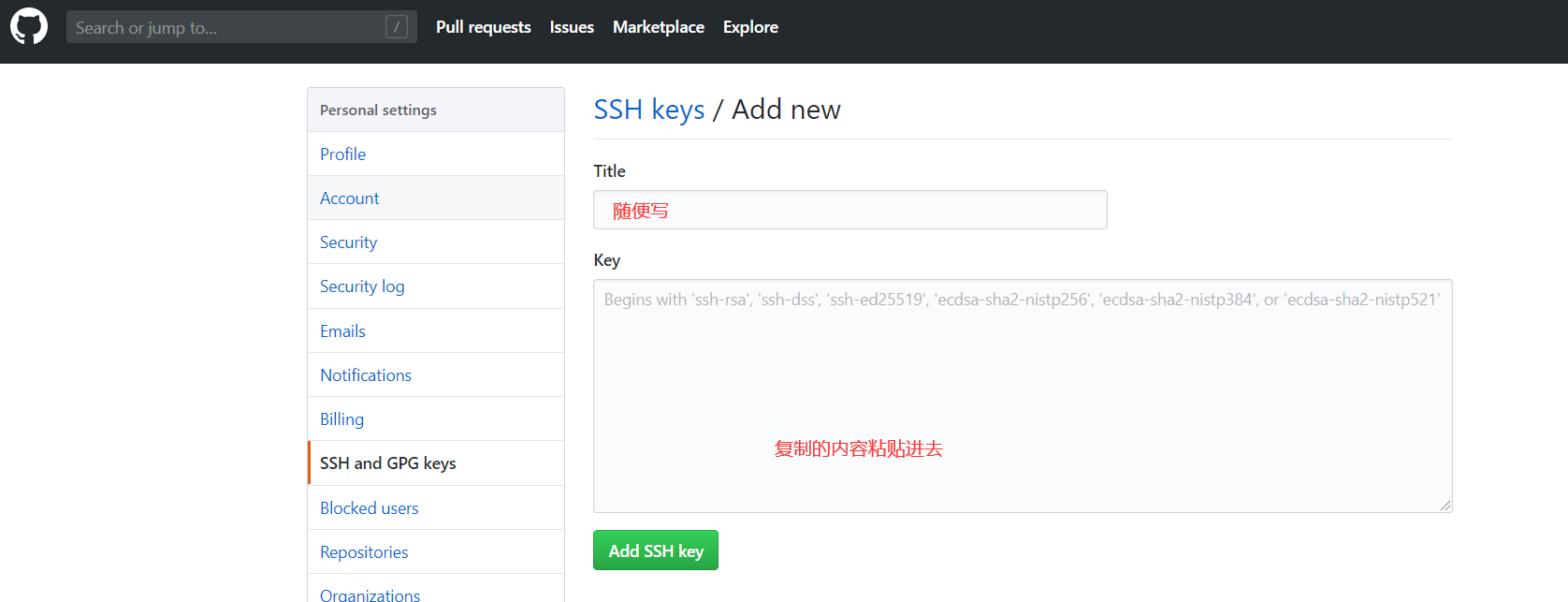
Task: Click the slash shortcut icon in search
Action: pos(397,27)
